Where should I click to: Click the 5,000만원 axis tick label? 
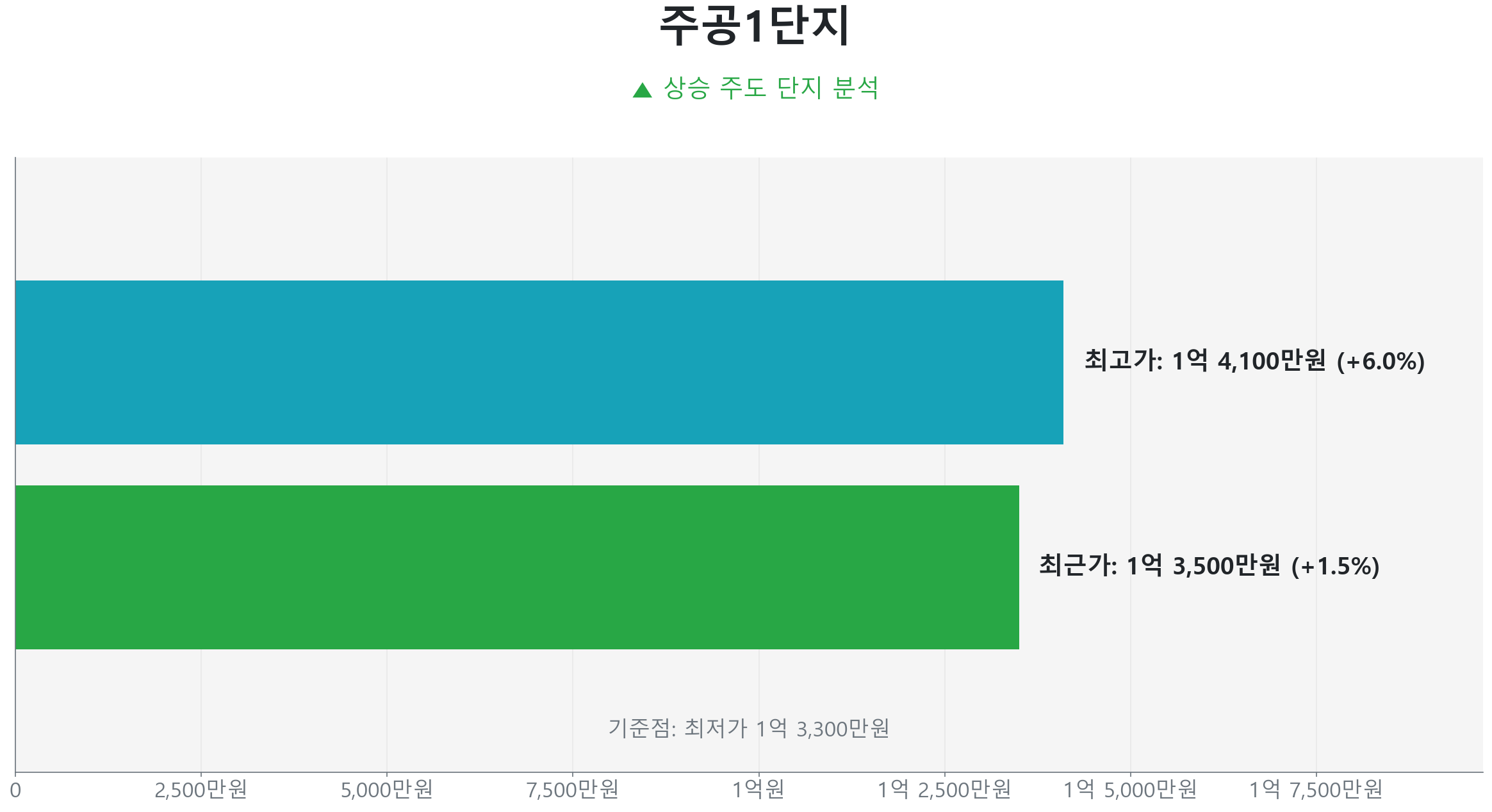(x=386, y=790)
